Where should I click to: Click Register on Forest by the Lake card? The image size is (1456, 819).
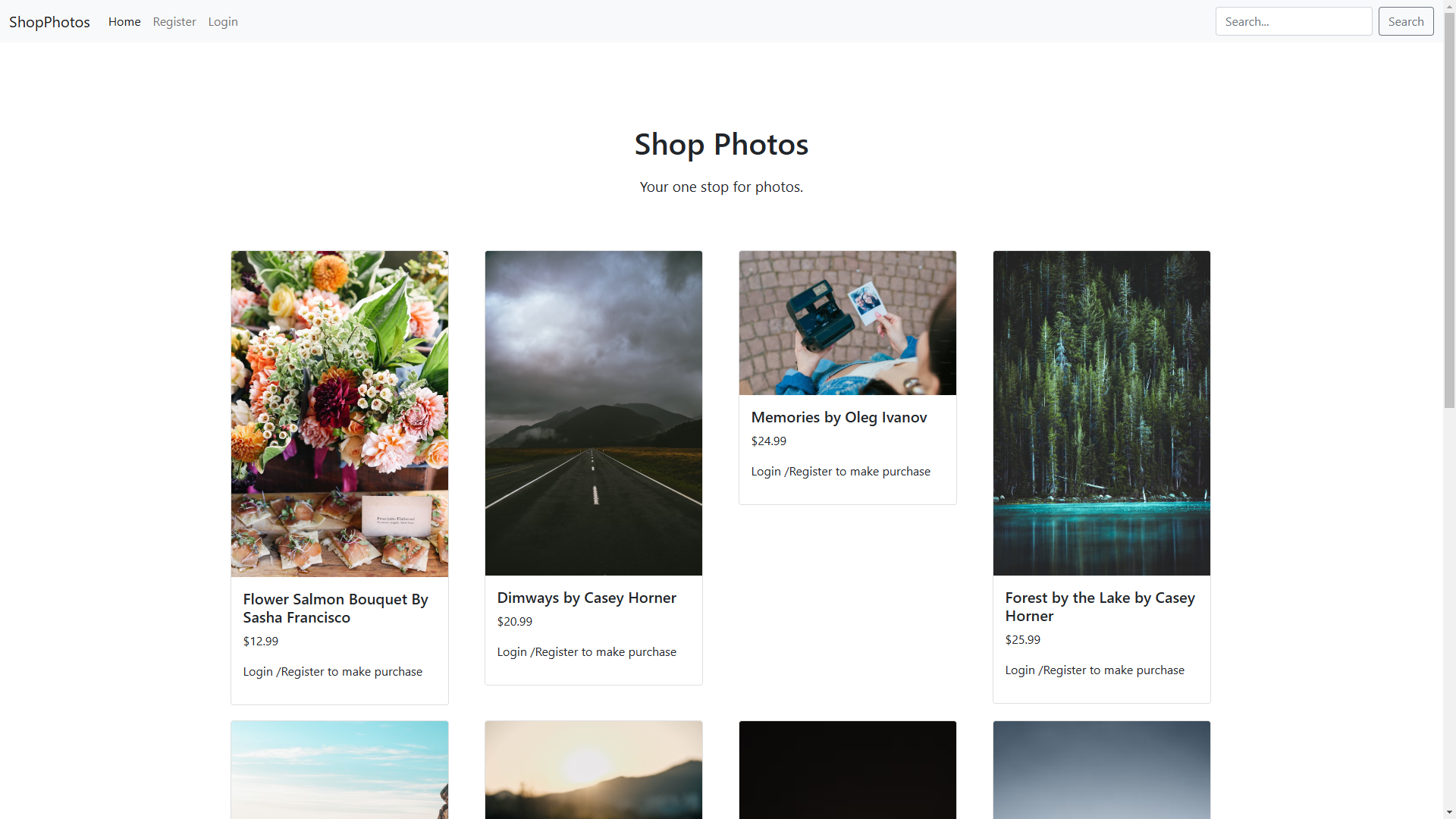(1065, 670)
